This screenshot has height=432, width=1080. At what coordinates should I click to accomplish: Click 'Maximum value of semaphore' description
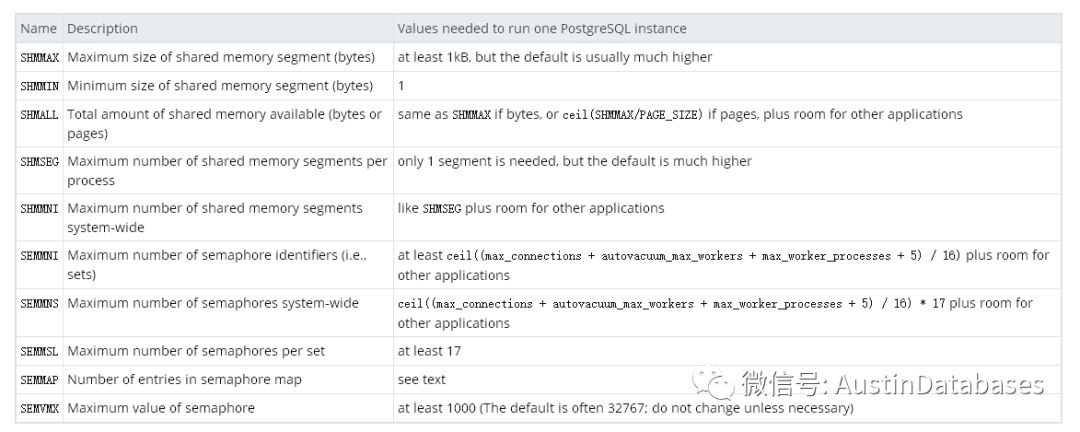click(155, 408)
